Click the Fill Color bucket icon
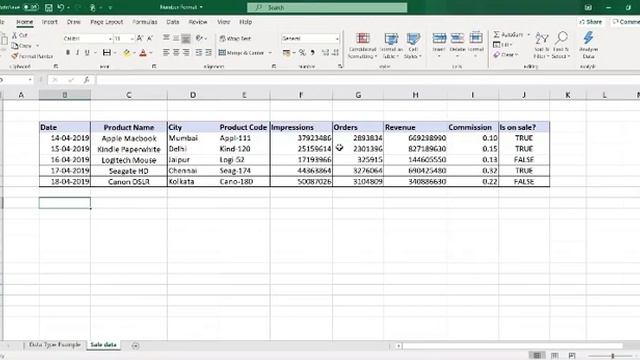640x360 pixels. [127, 53]
